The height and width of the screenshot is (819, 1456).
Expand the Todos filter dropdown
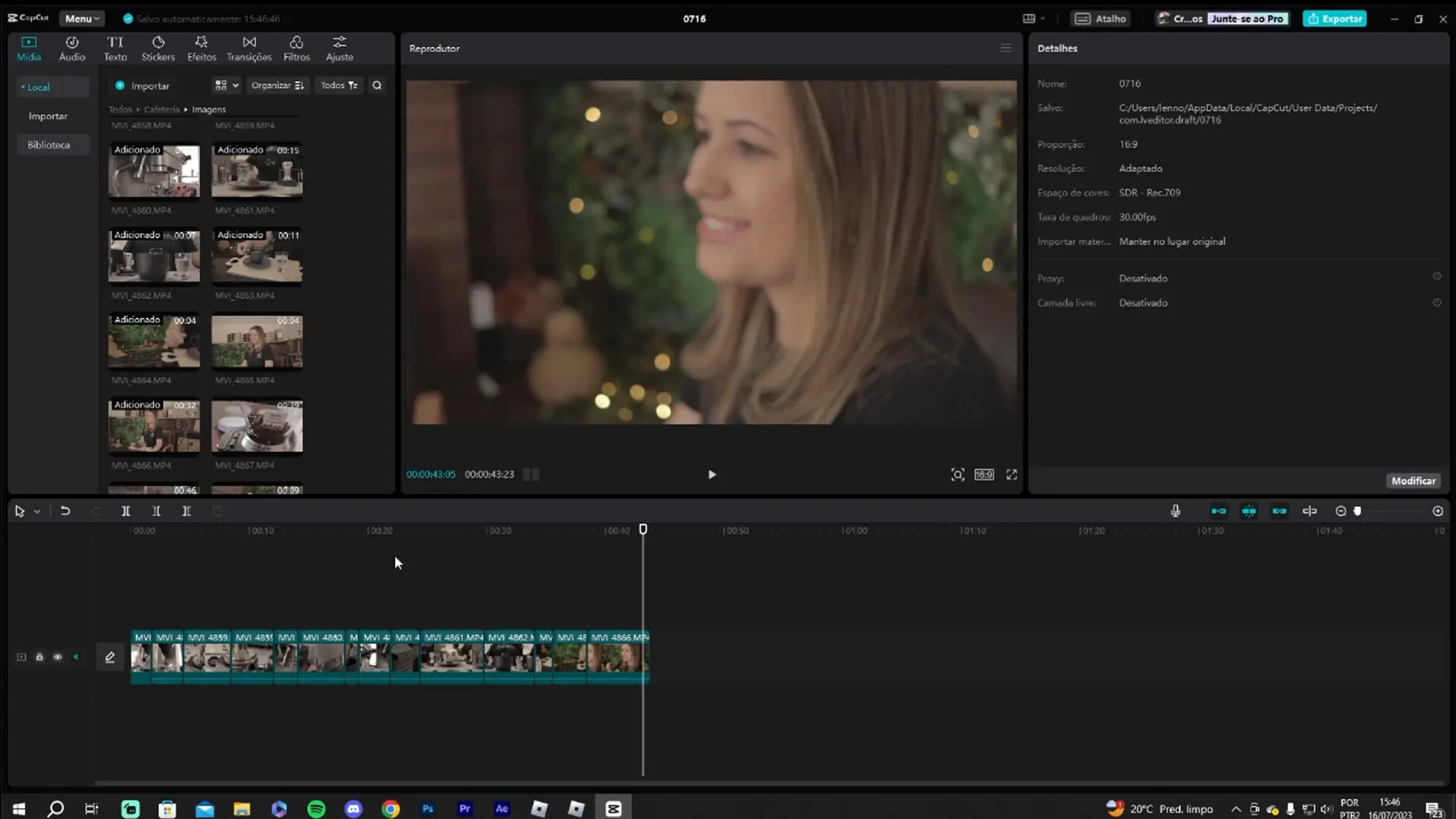tap(339, 86)
